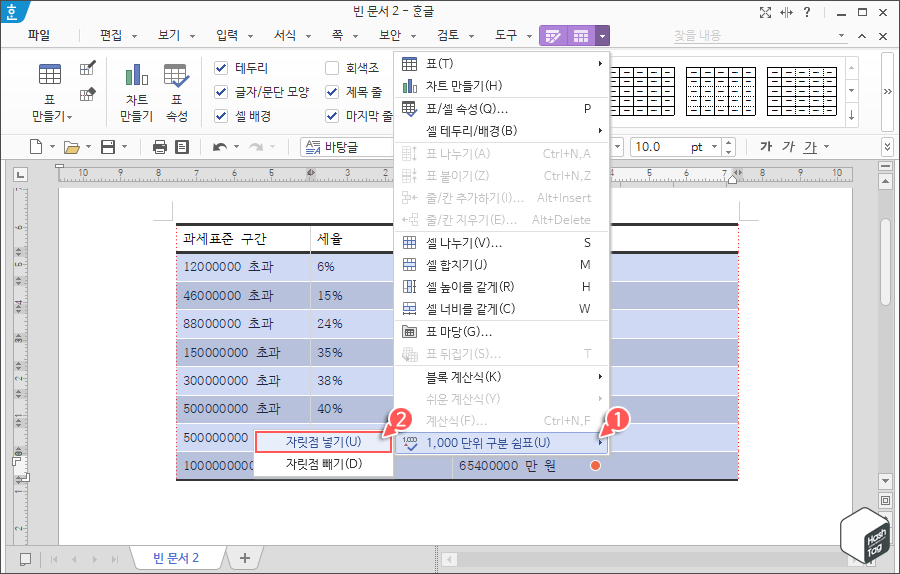Expand the 찾을 내용 search dropdown arrow
The width and height of the screenshot is (900, 574).
pyautogui.click(x=841, y=36)
